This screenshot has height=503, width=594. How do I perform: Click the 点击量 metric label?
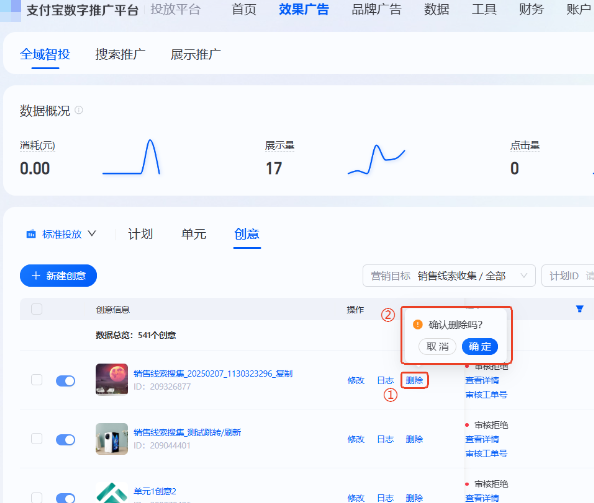[x=525, y=145]
